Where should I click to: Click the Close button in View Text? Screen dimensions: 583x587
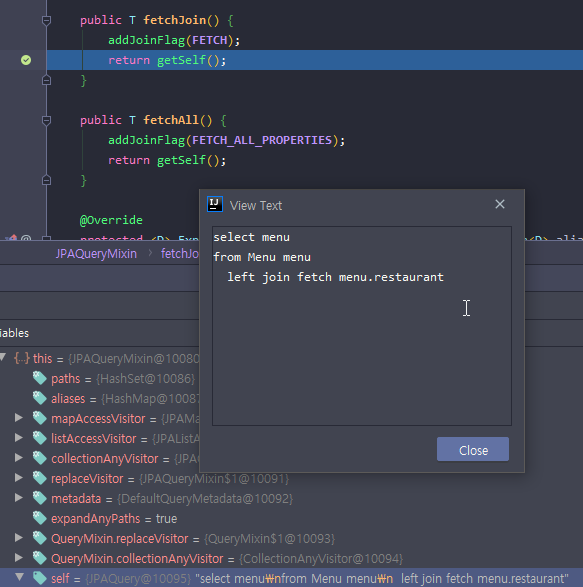[473, 449]
